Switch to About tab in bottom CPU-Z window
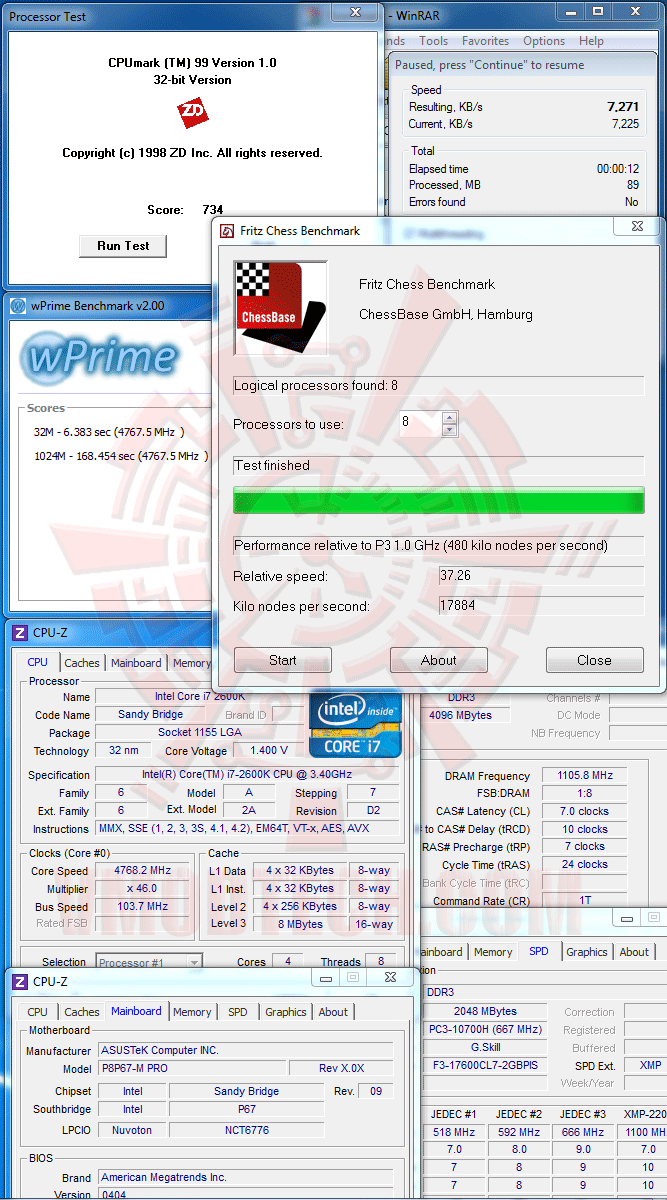Viewport: 667px width, 1200px height. (x=333, y=1012)
